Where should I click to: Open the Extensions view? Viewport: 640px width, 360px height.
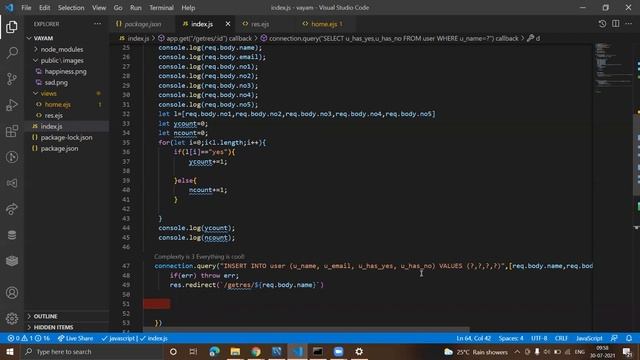[12, 131]
